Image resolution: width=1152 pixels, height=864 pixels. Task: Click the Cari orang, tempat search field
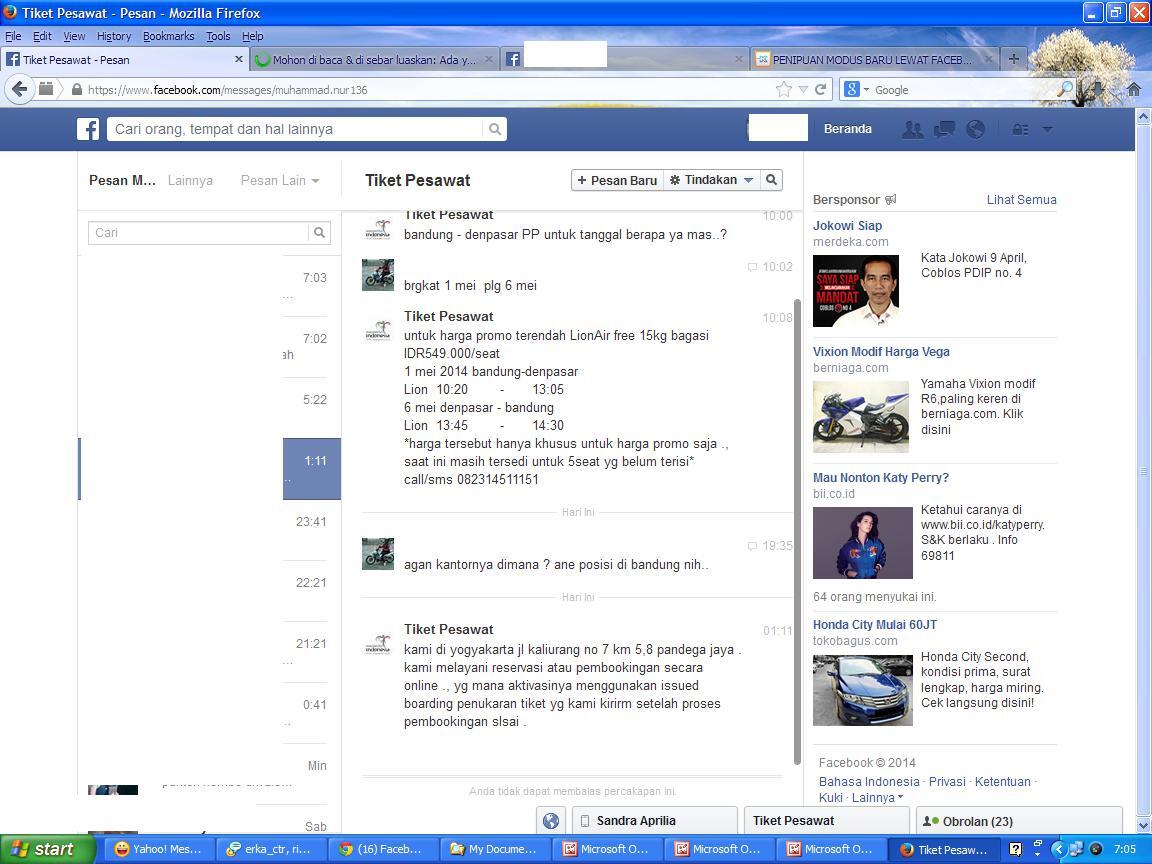point(297,129)
